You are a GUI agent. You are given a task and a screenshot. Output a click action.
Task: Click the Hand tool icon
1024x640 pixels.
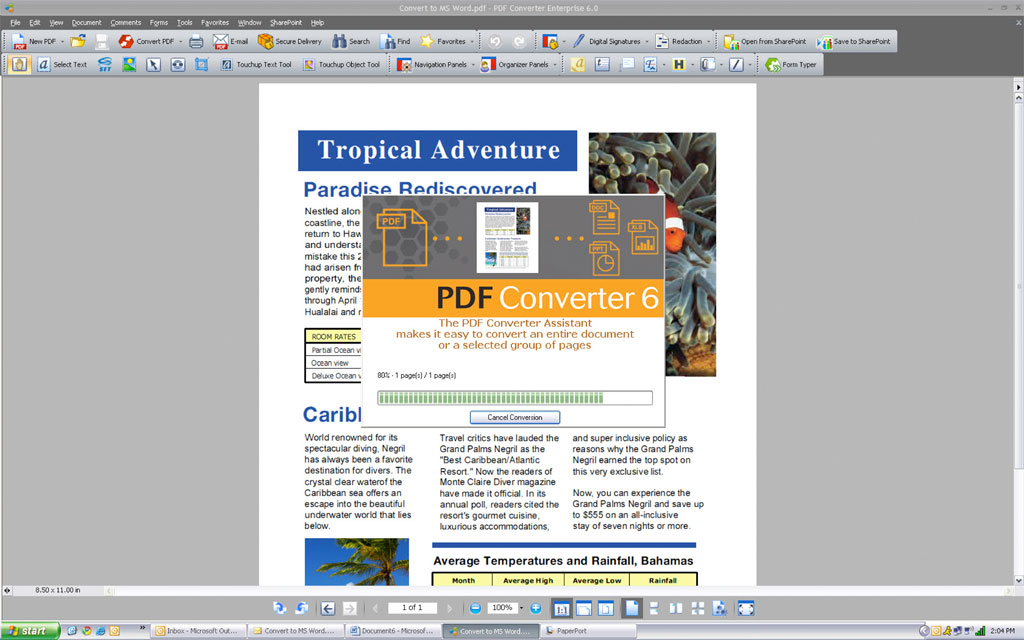(x=20, y=64)
